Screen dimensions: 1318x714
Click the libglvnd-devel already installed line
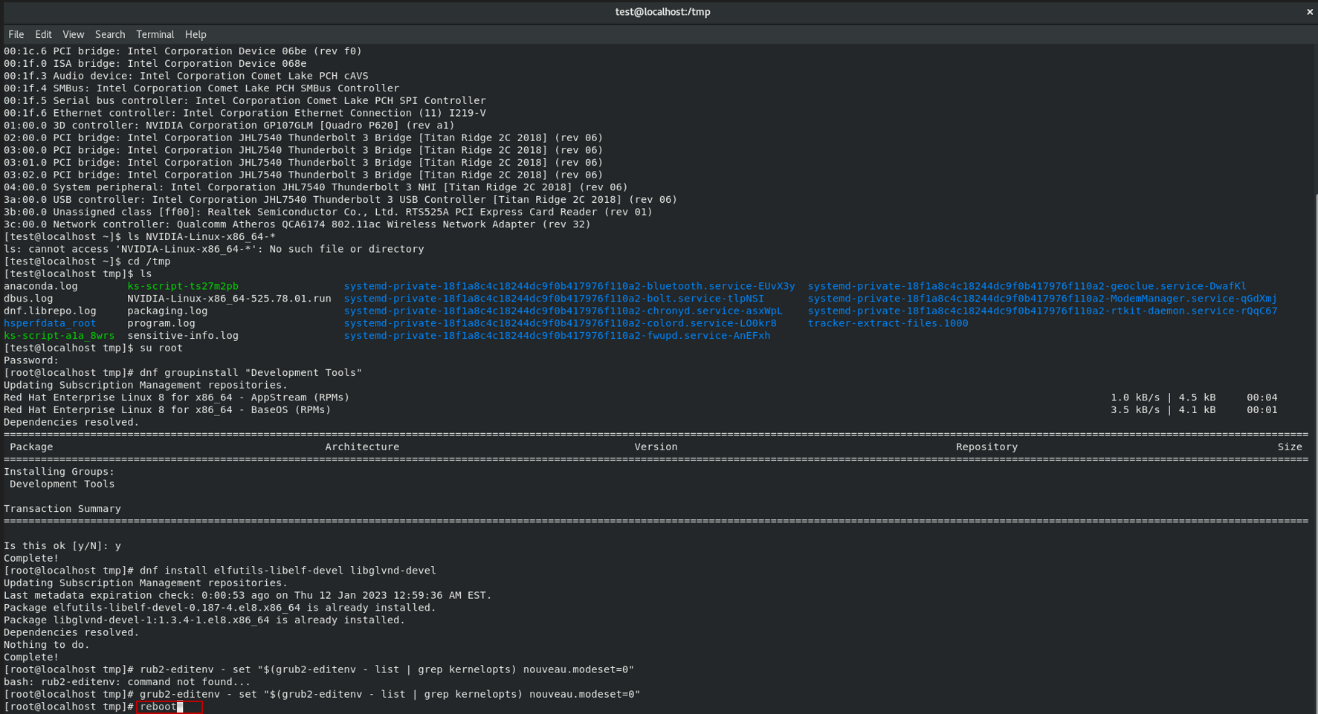click(204, 619)
